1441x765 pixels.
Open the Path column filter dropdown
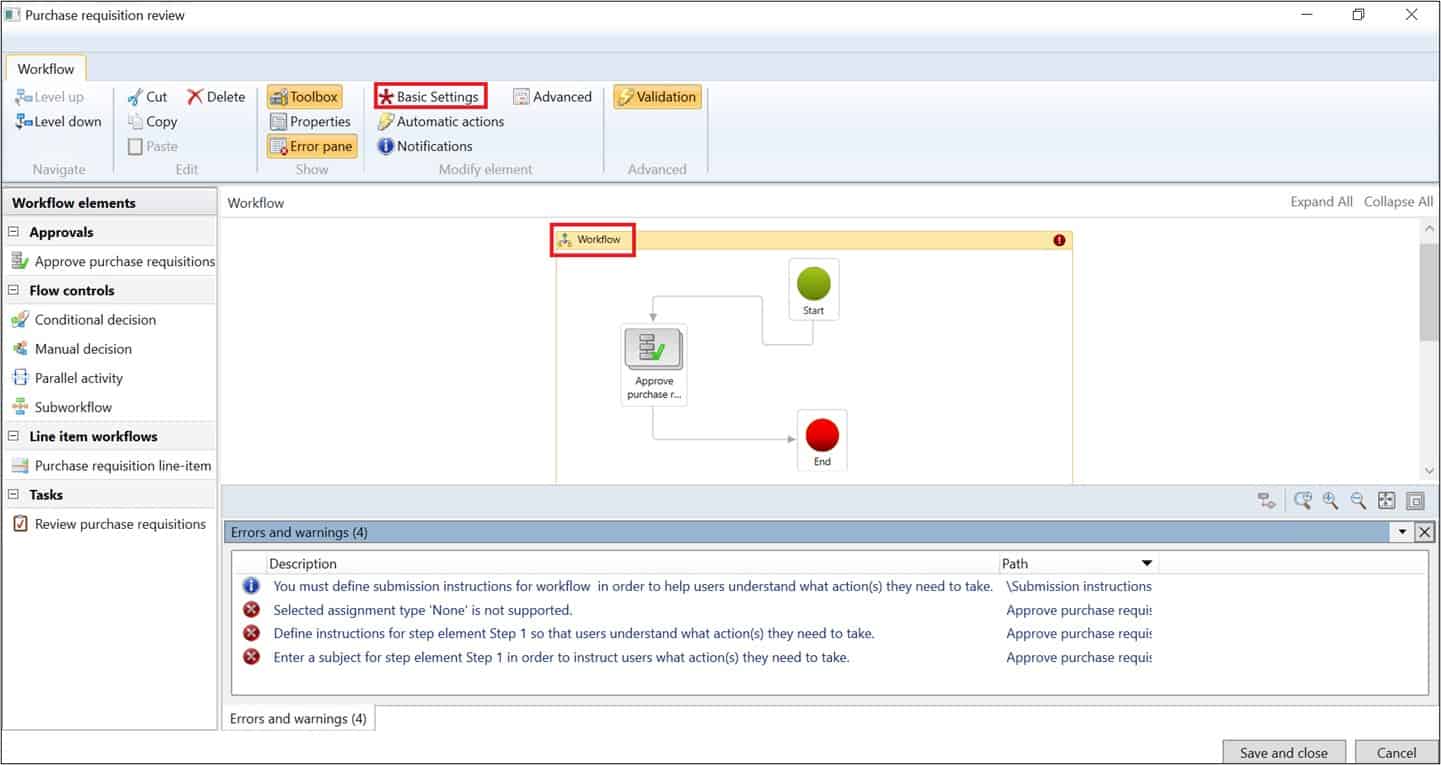[x=1146, y=563]
